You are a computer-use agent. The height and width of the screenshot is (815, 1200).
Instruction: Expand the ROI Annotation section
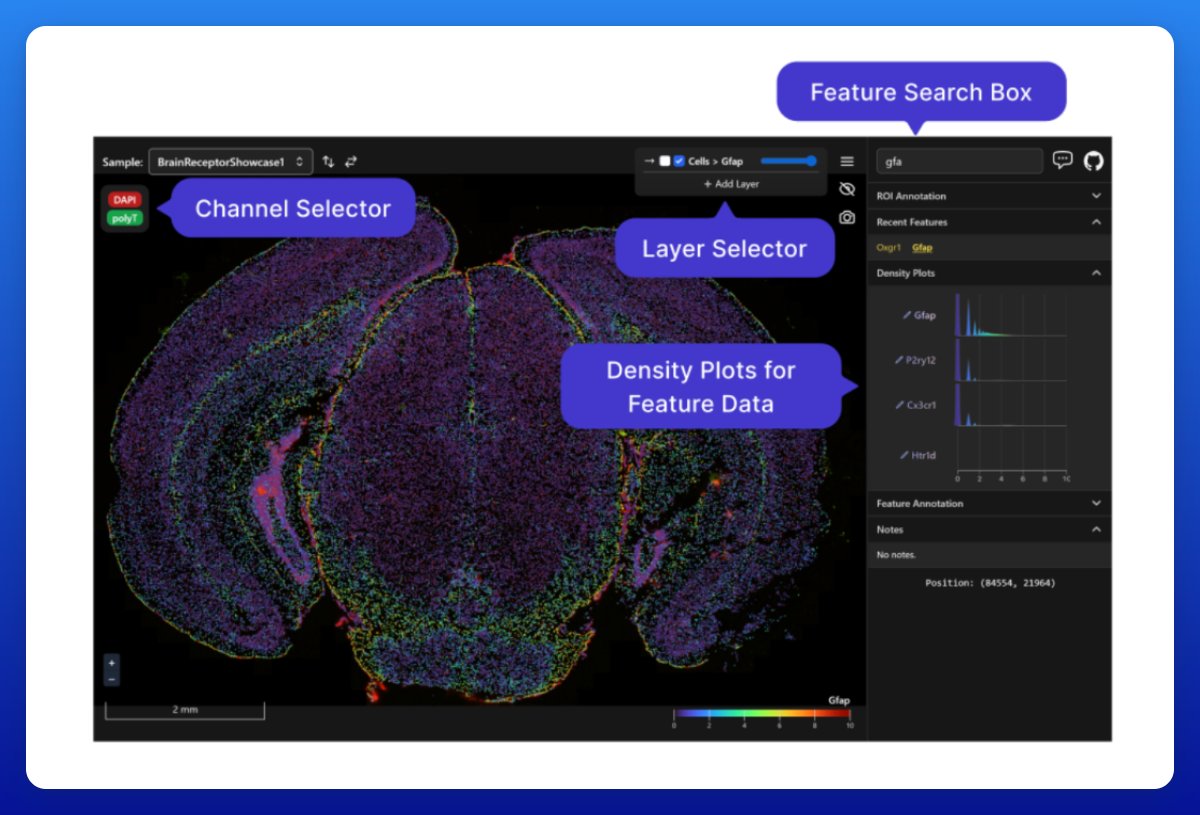click(x=989, y=196)
